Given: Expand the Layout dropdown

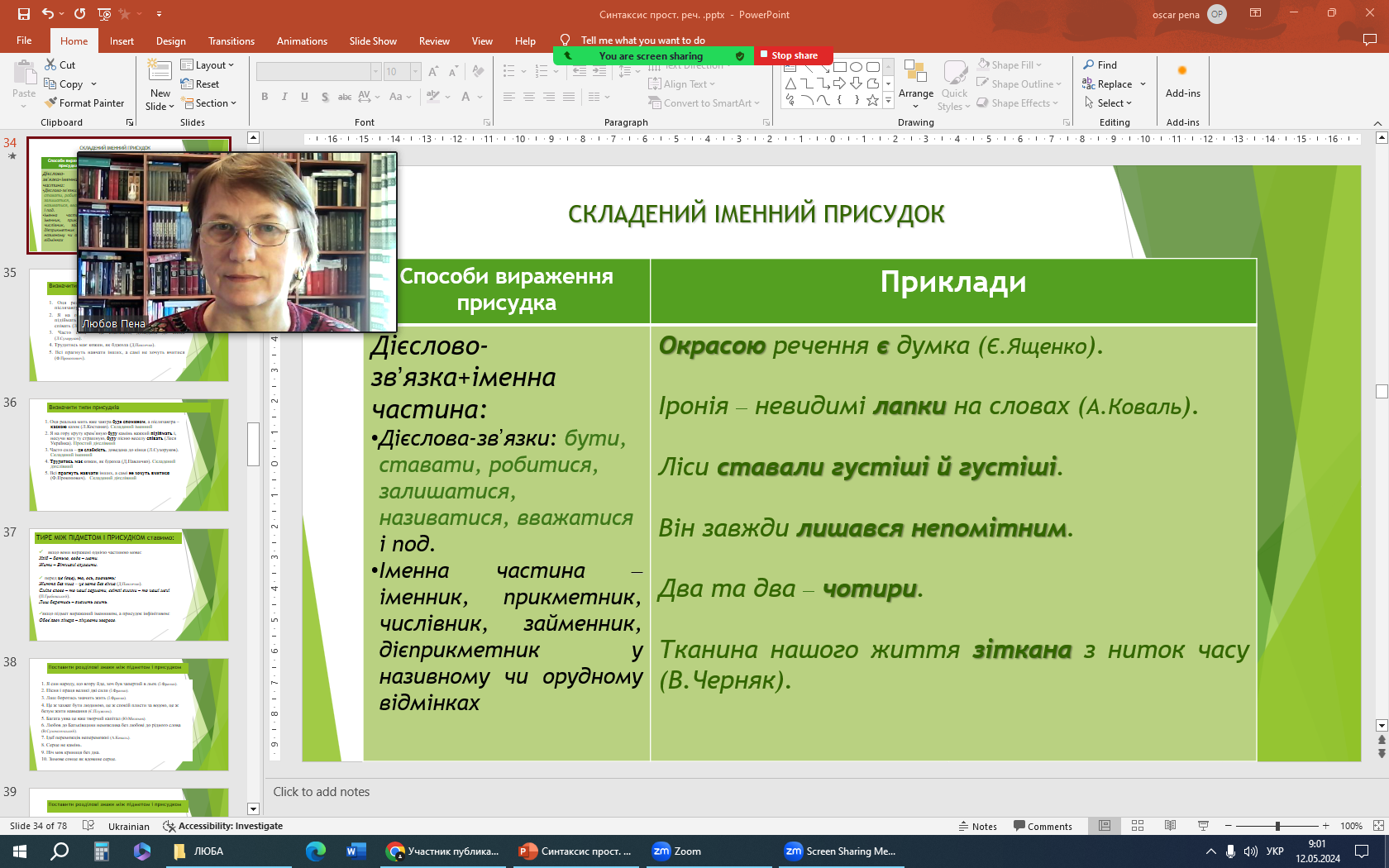Looking at the screenshot, I should 208,65.
